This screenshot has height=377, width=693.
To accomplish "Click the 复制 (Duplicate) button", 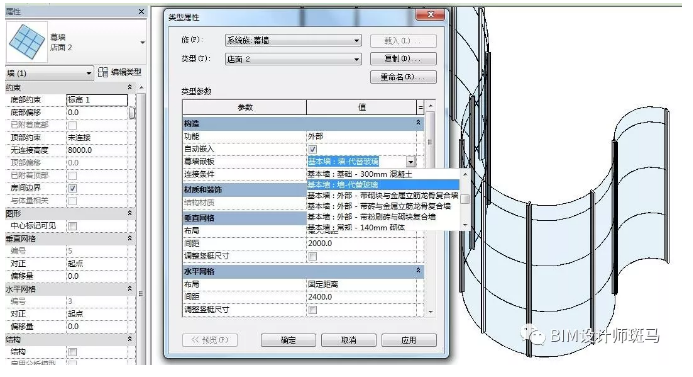I will [403, 59].
